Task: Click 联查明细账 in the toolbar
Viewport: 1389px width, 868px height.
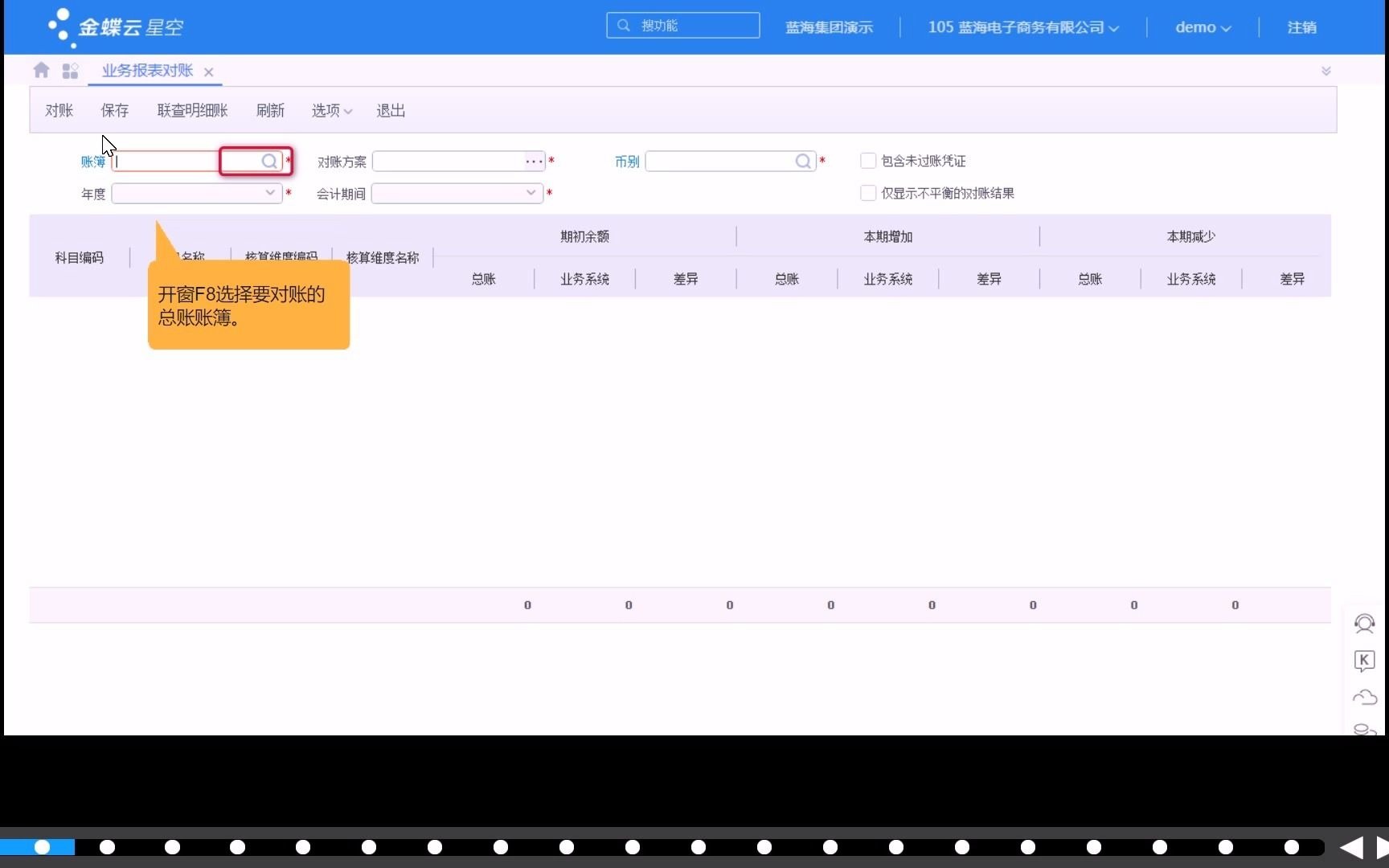Action: click(x=192, y=110)
